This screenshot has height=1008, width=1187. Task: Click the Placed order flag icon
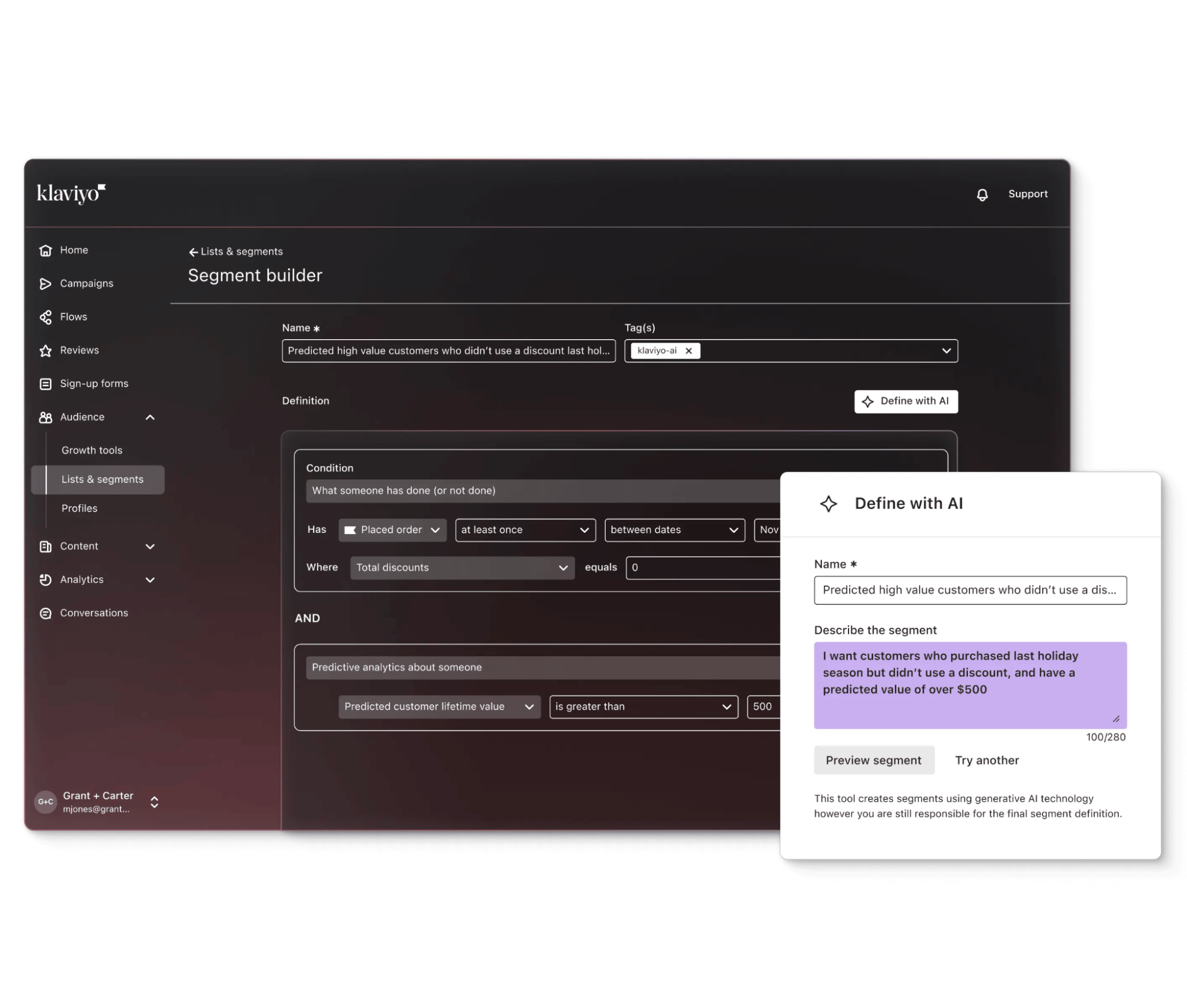350,530
